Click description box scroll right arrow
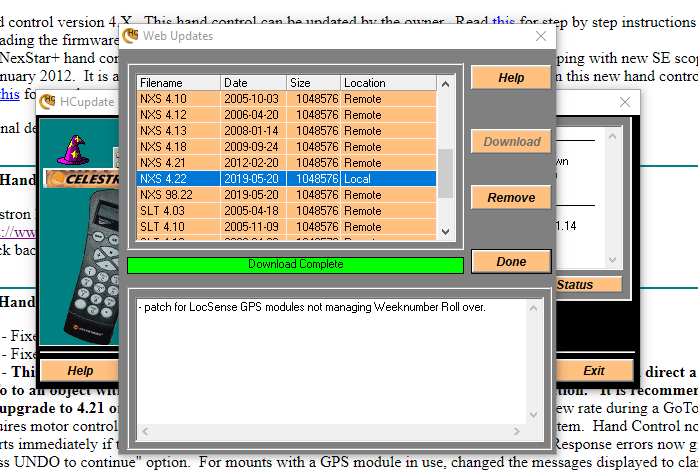Viewport: 698px width, 470px height. 516,431
